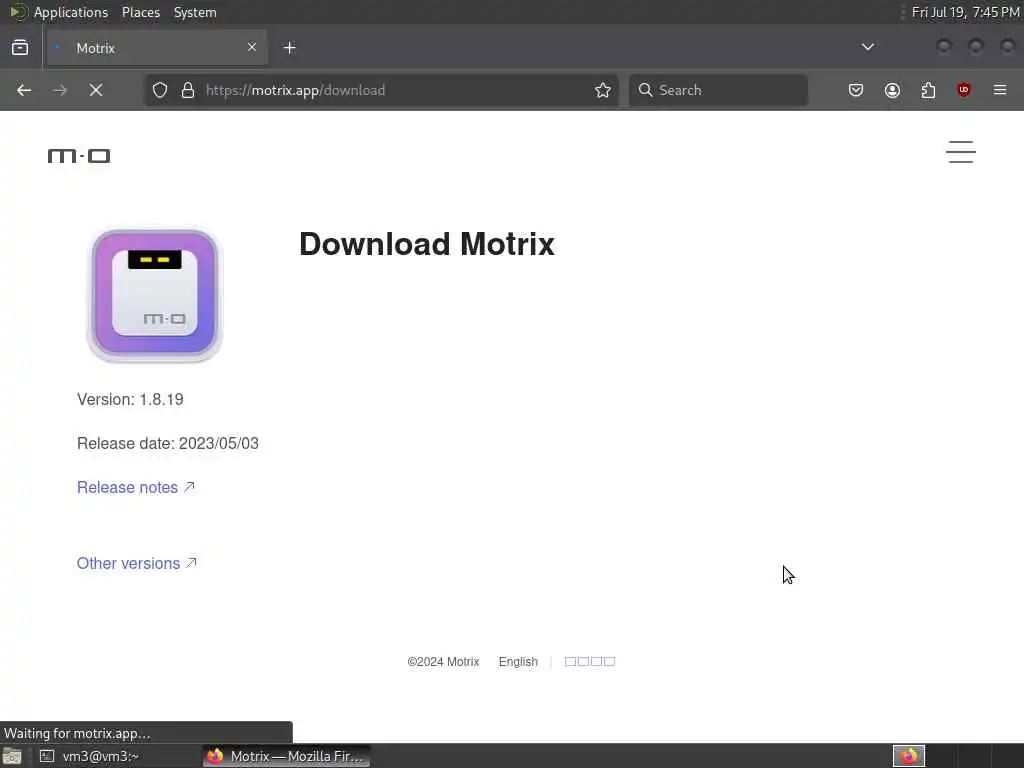Click the Release date: 2023/05/03 text
Screen dimensions: 1024x768
[168, 443]
